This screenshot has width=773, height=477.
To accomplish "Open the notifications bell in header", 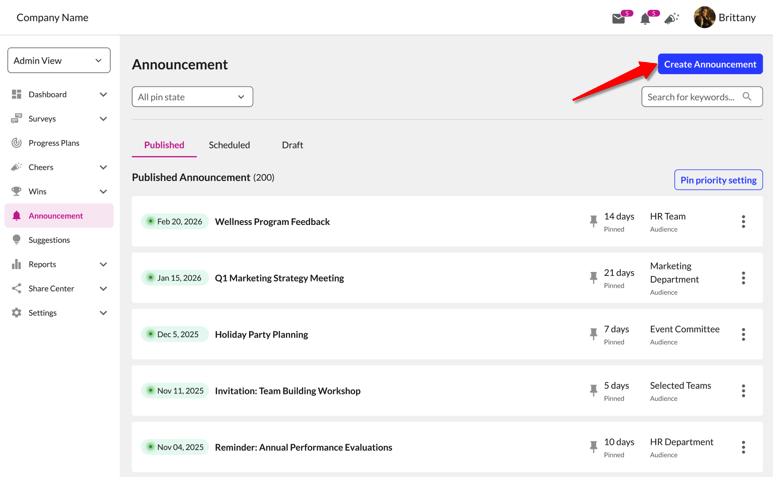I will (645, 19).
